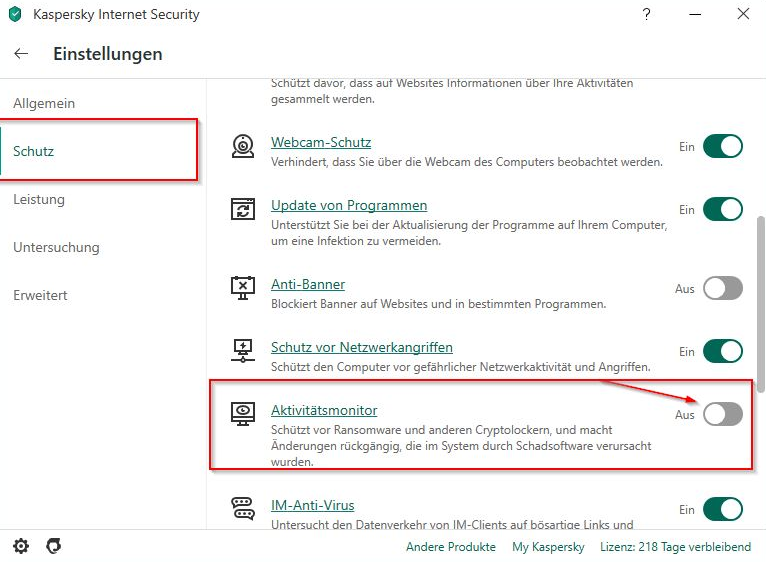Viewport: 766px width, 562px height.
Task: Minimize the Kaspersky window
Action: (695, 14)
